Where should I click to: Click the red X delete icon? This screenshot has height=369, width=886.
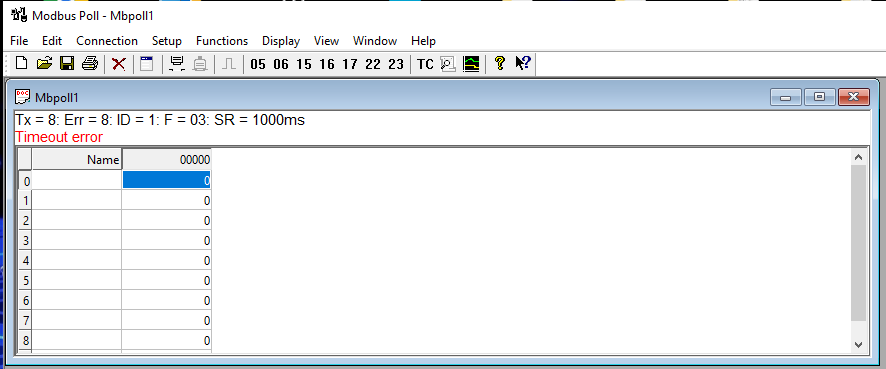point(119,63)
